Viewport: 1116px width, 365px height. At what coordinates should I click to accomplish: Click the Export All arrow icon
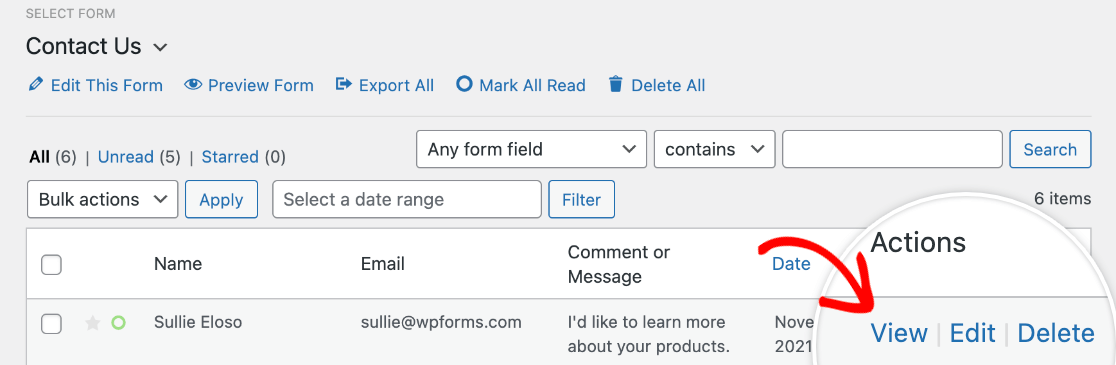coord(344,85)
